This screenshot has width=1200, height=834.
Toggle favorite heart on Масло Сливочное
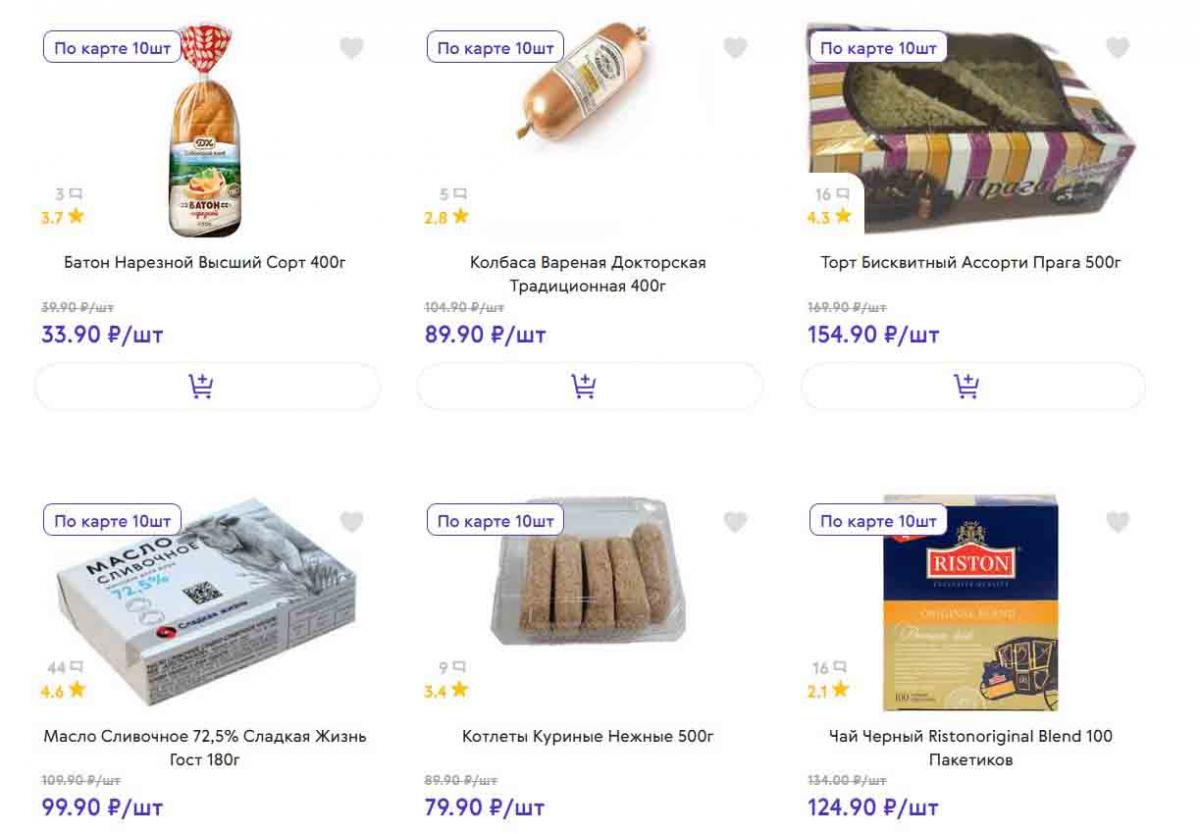pos(351,522)
